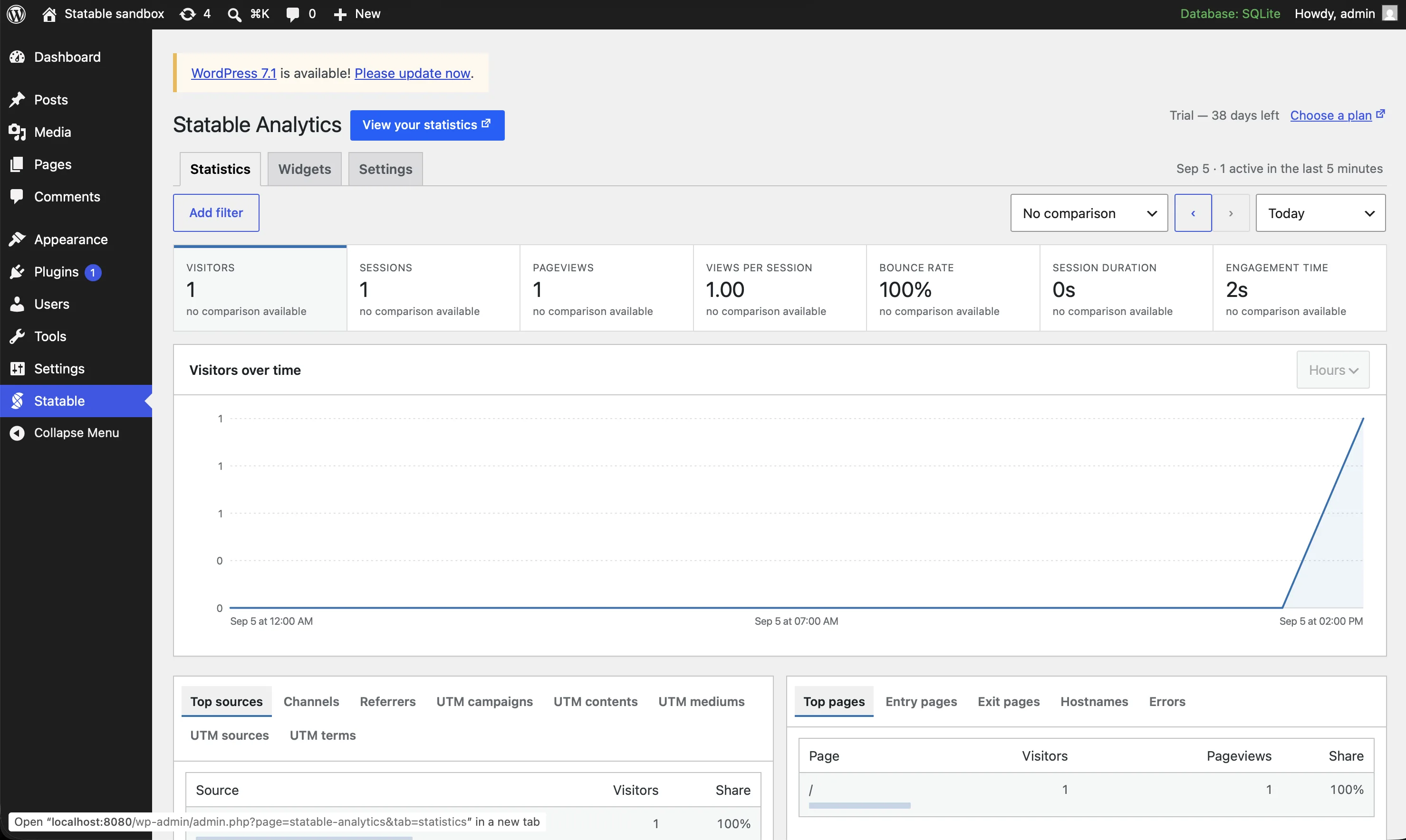Click the / page row in Top pages

coord(1086,794)
